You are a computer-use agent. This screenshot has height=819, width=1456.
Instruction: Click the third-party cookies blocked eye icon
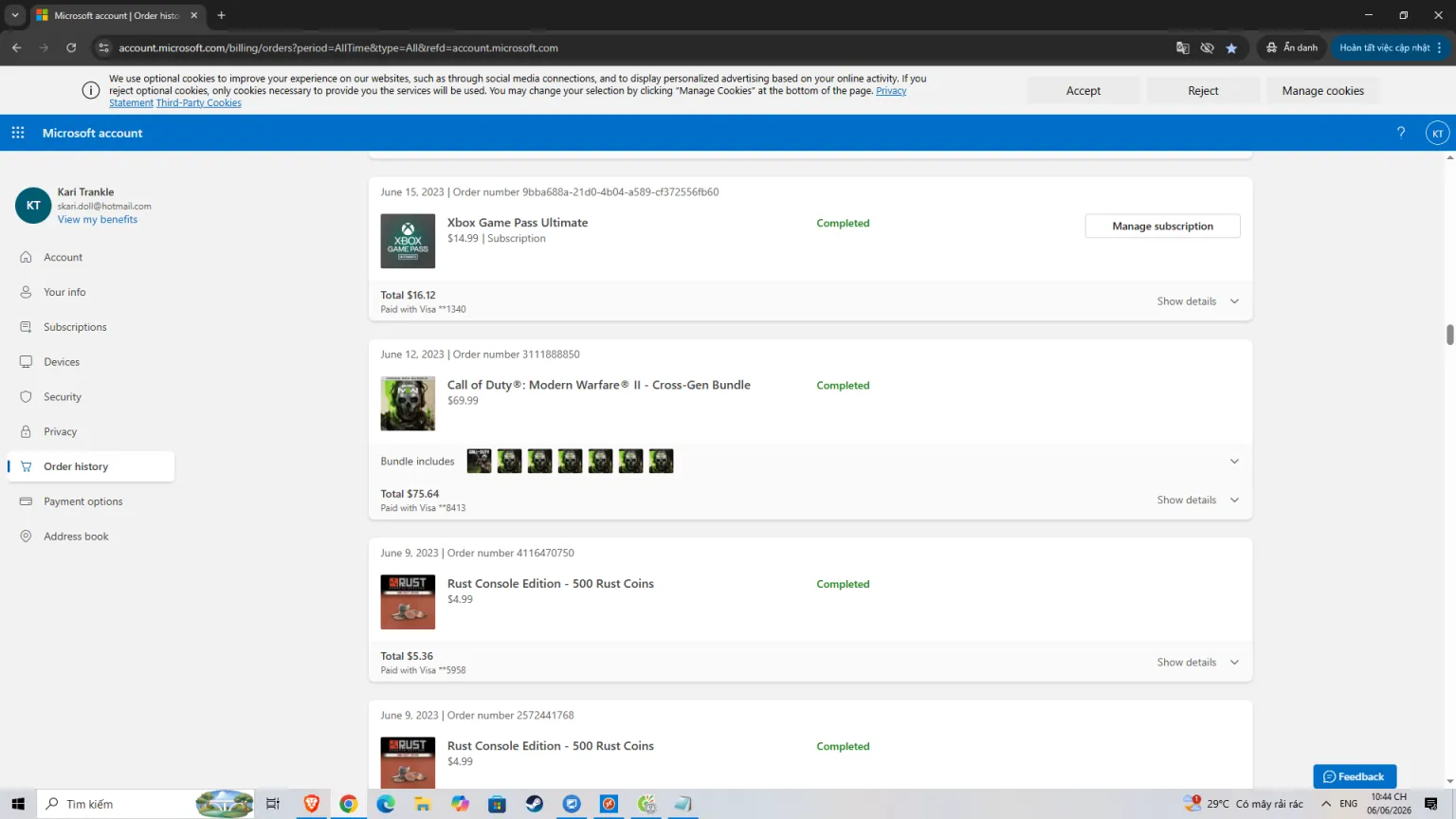click(1207, 47)
